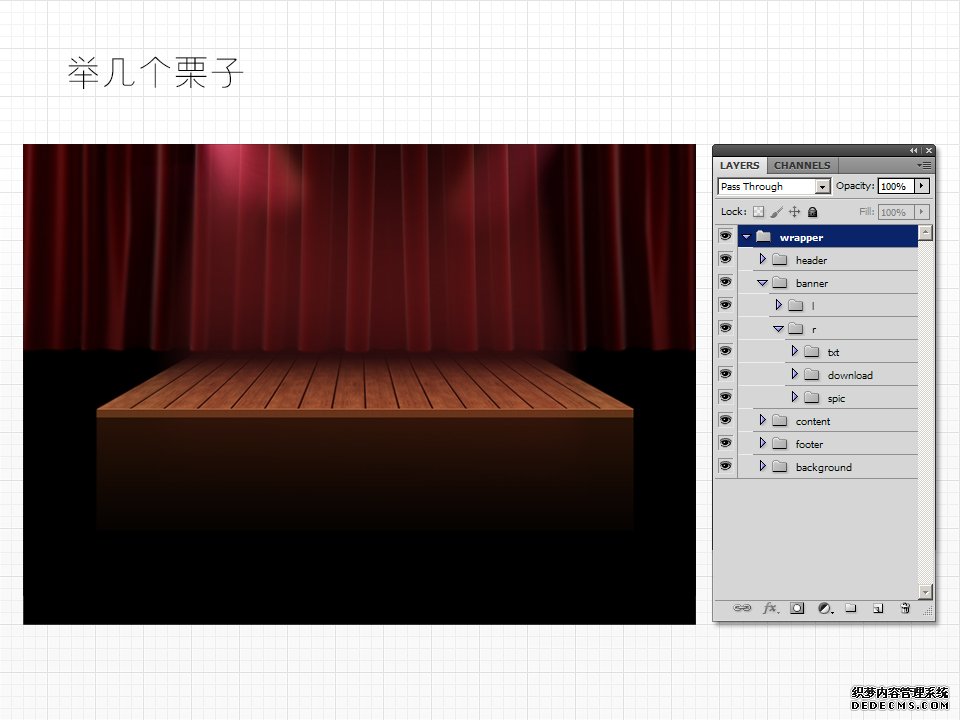The height and width of the screenshot is (720, 960).
Task: Hide the wrapper group
Action: tap(726, 236)
